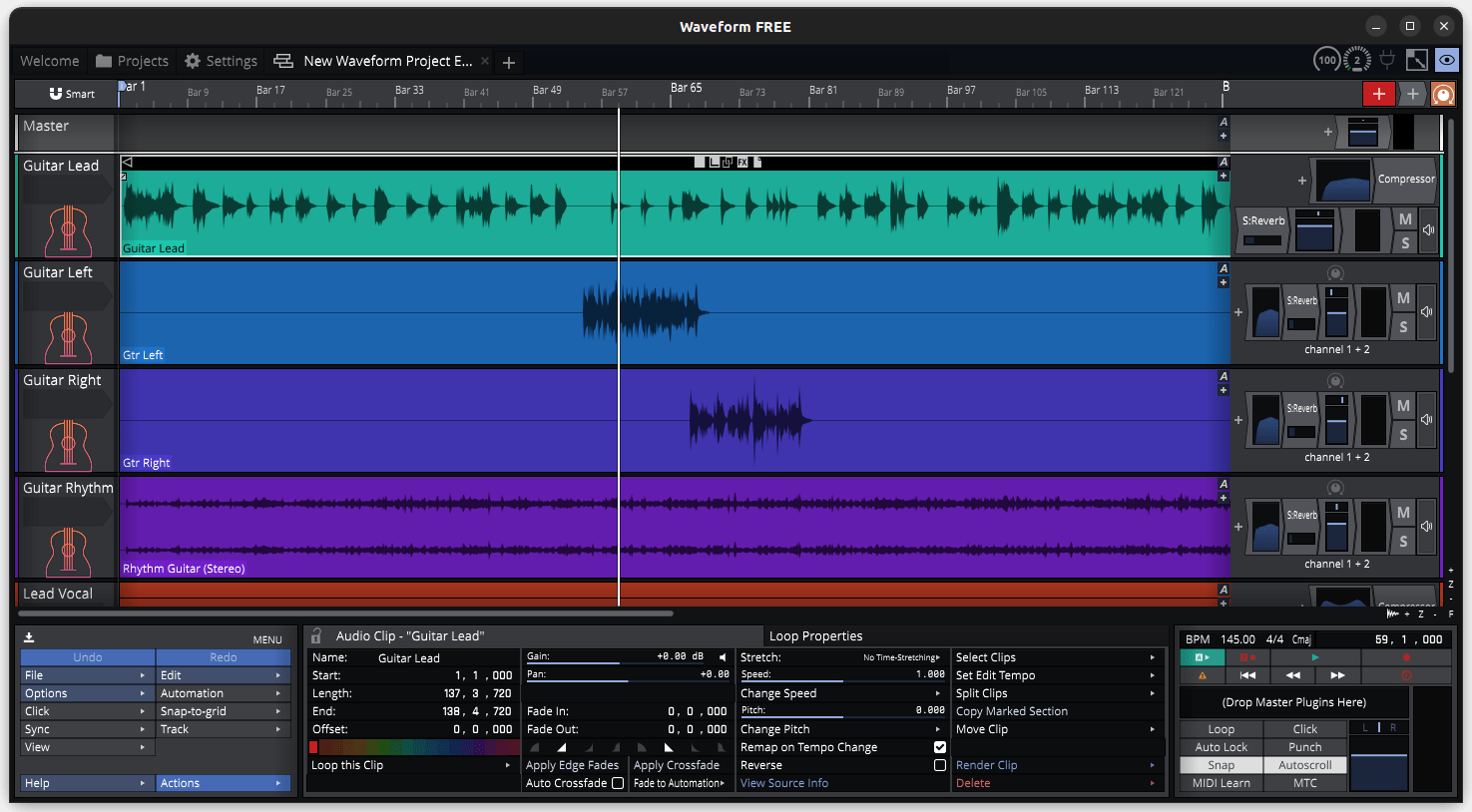Uncheck the Remap on Tempo Change checkbox
The image size is (1472, 812).
[x=939, y=747]
